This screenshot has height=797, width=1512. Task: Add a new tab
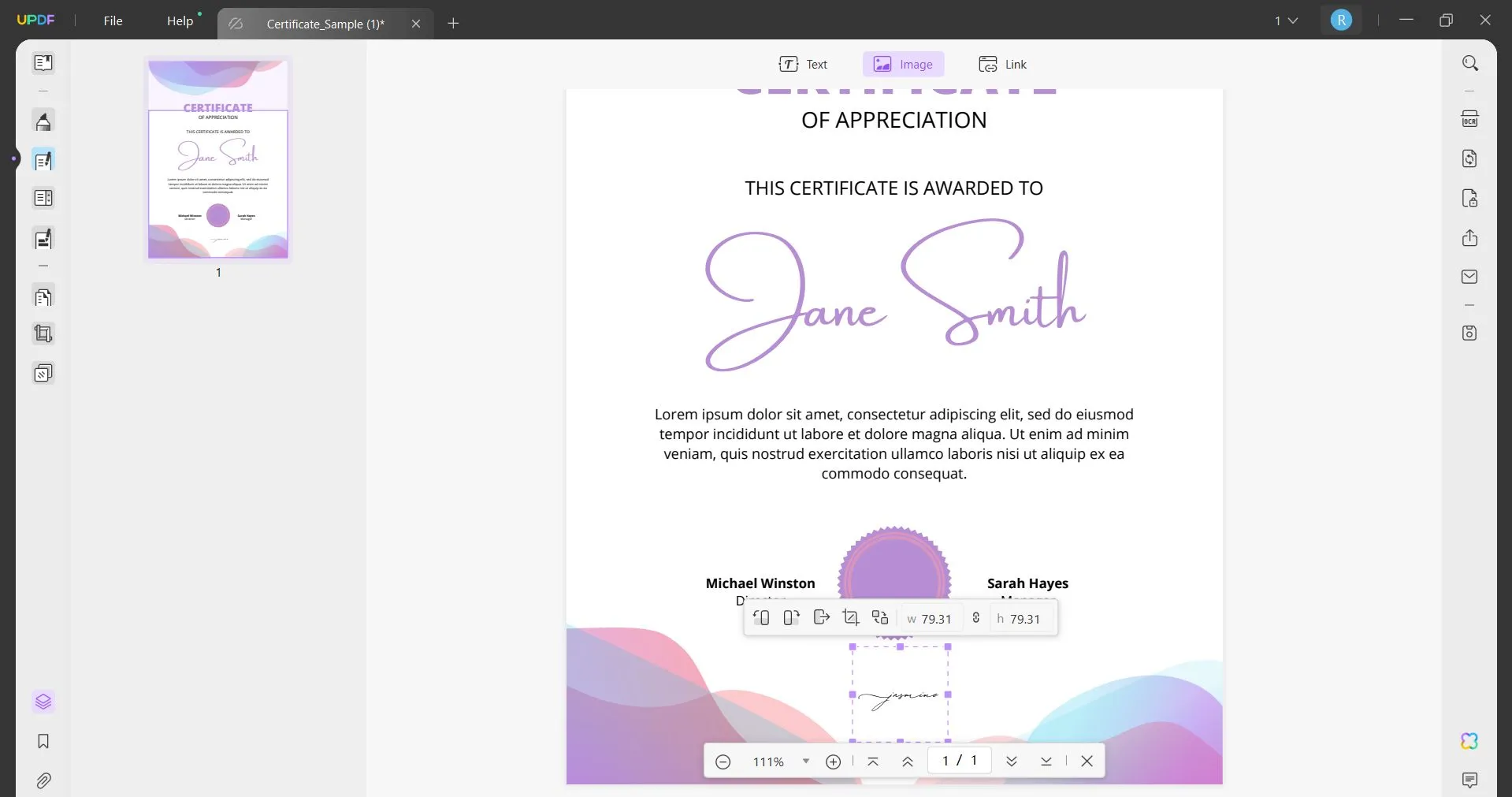453,24
